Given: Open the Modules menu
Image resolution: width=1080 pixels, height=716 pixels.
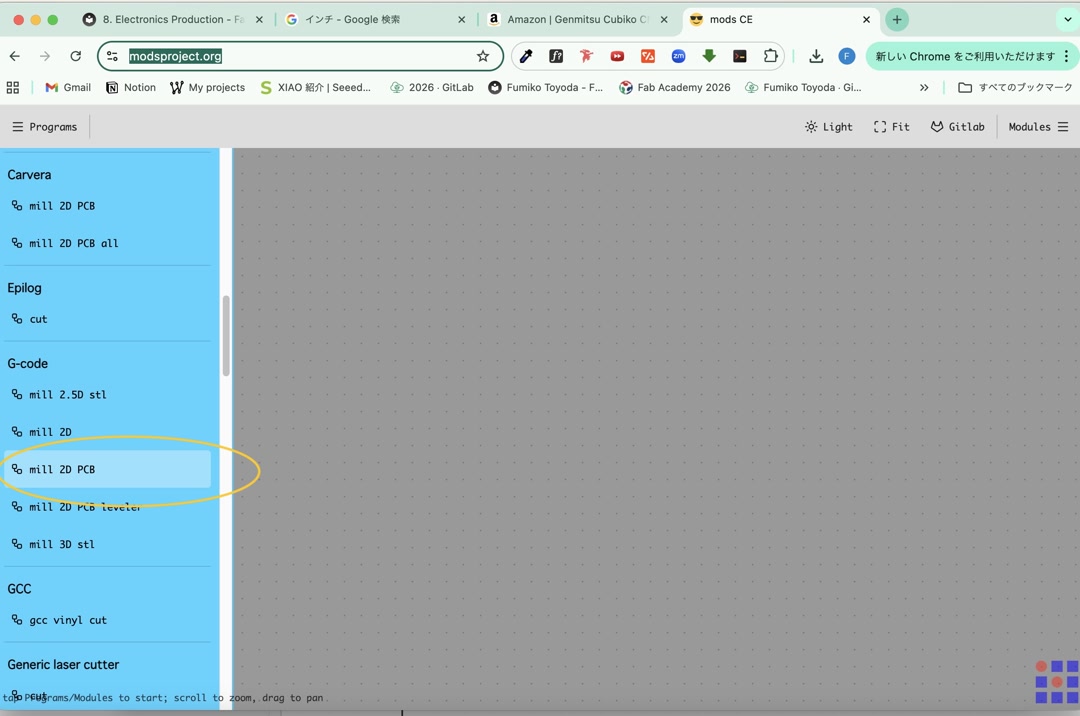Looking at the screenshot, I should [x=1038, y=127].
